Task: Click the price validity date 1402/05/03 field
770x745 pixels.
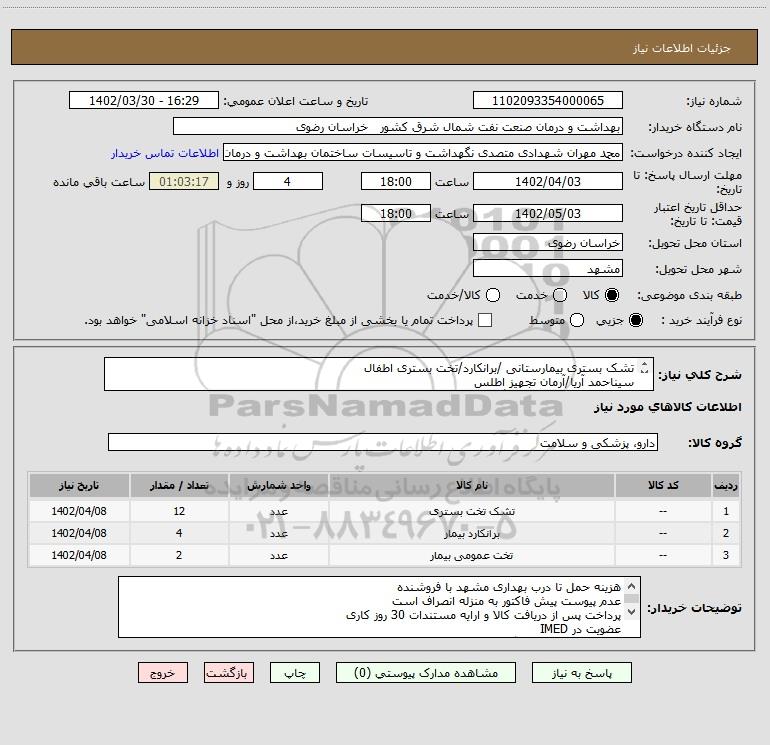Action: pyautogui.click(x=548, y=214)
